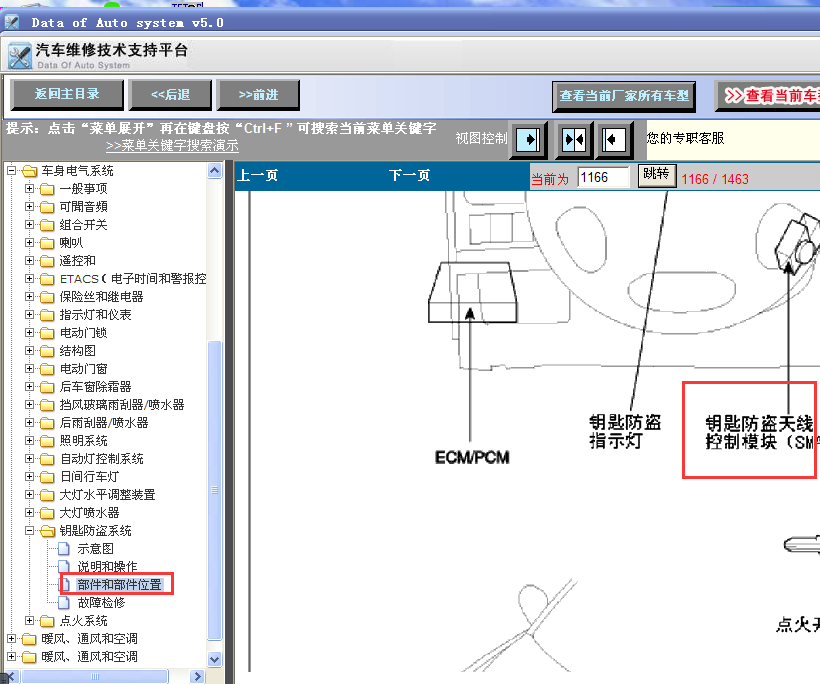Select the 照明系统 folder
Image resolution: width=820 pixels, height=684 pixels.
tap(84, 441)
